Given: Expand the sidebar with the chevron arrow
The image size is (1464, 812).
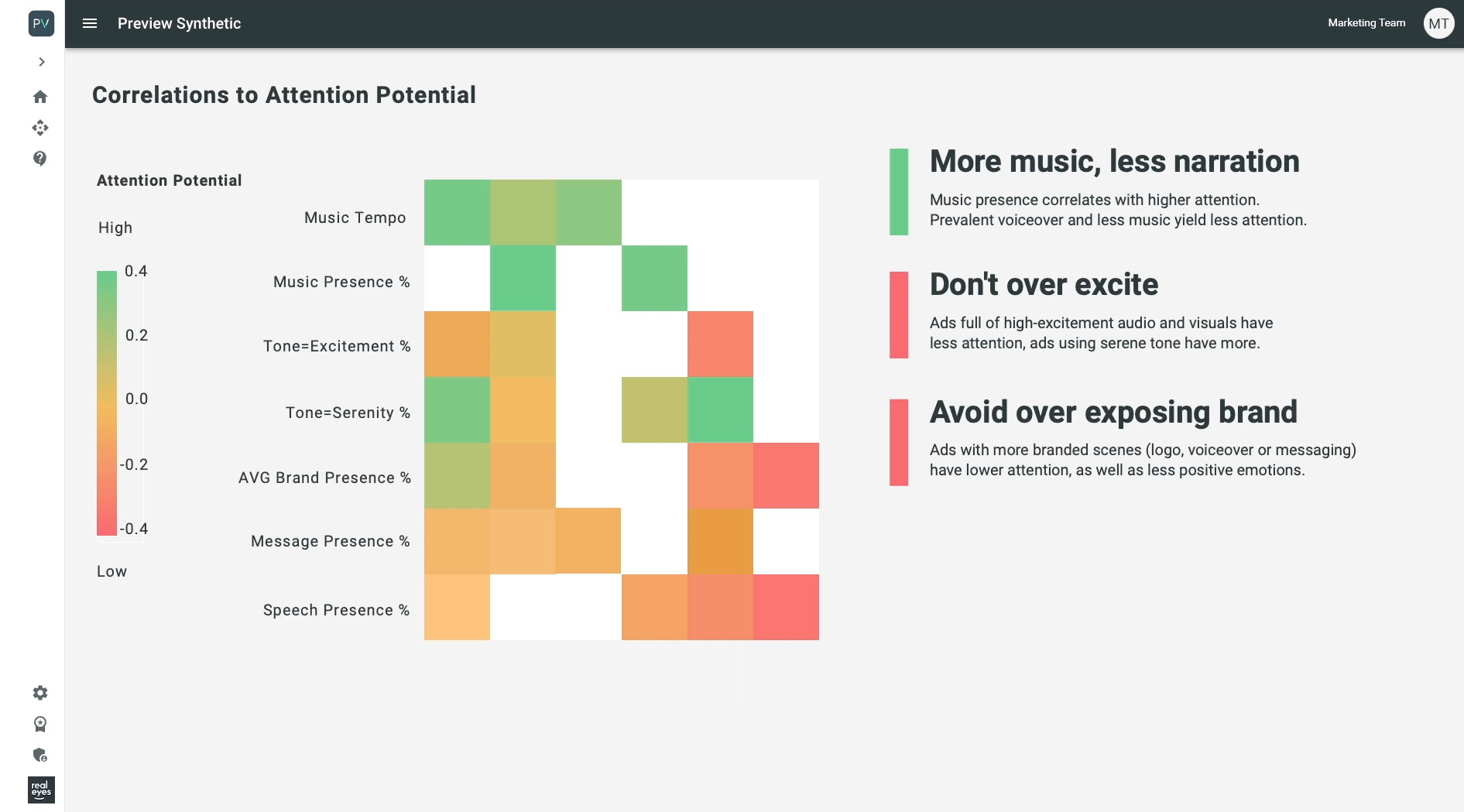Looking at the screenshot, I should click(x=41, y=62).
